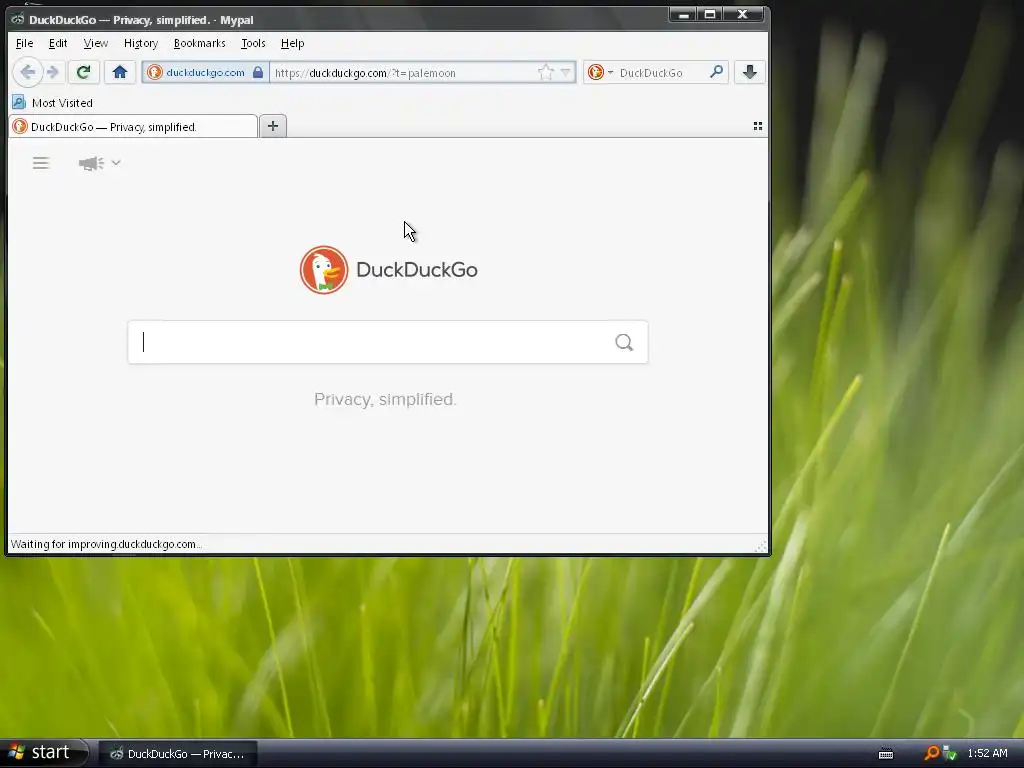
Task: Bookmark this page with the star icon
Action: click(x=545, y=72)
